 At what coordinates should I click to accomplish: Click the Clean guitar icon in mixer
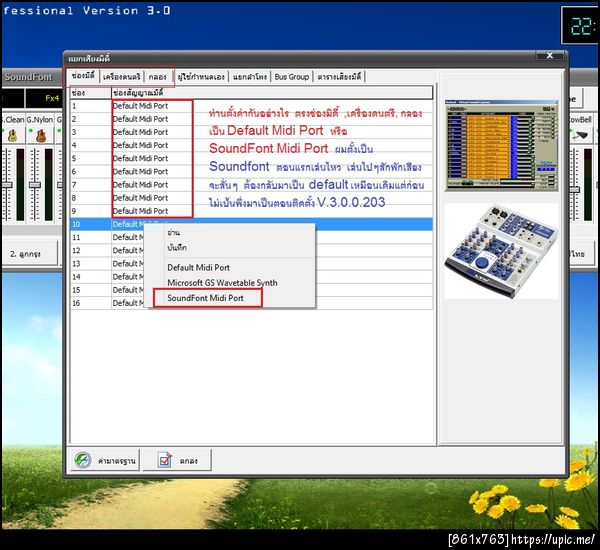[12, 135]
